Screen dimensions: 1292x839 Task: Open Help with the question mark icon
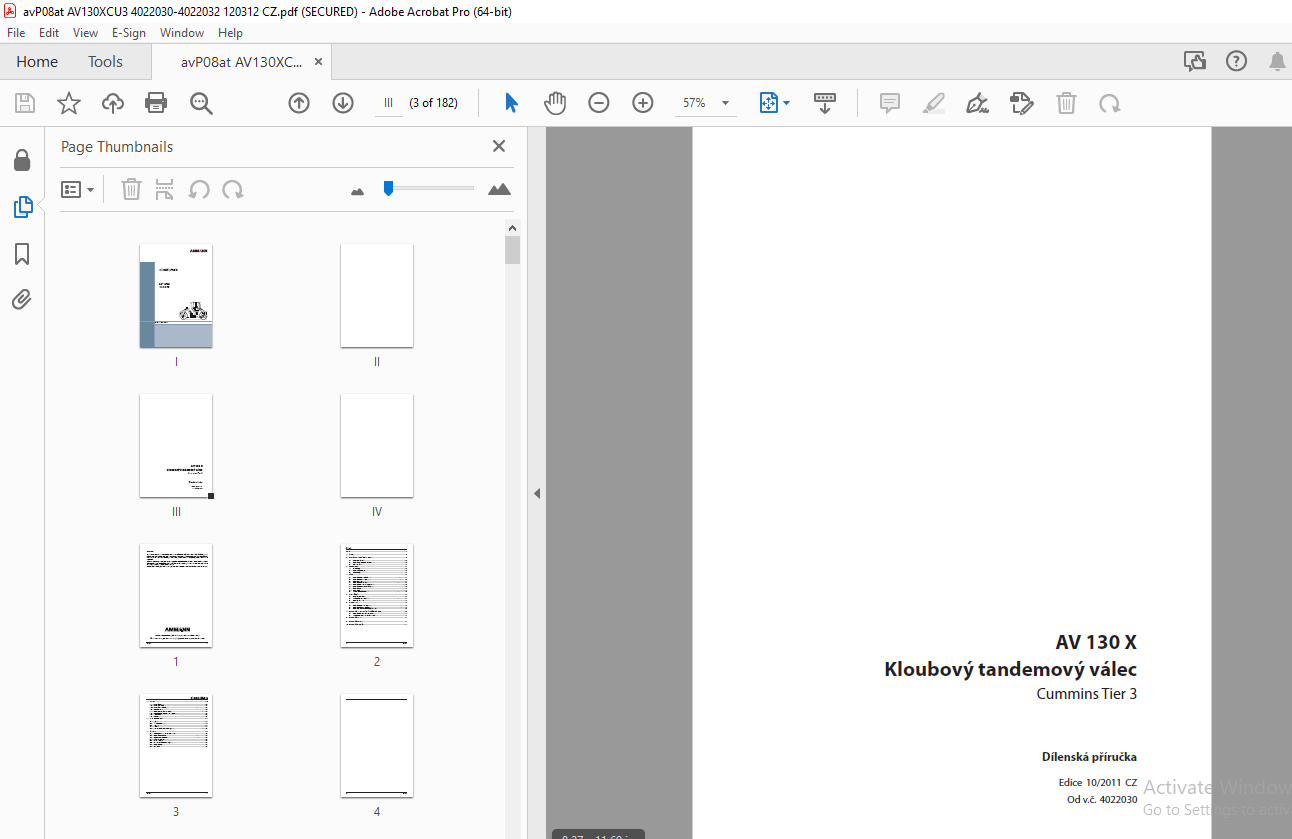(1236, 62)
